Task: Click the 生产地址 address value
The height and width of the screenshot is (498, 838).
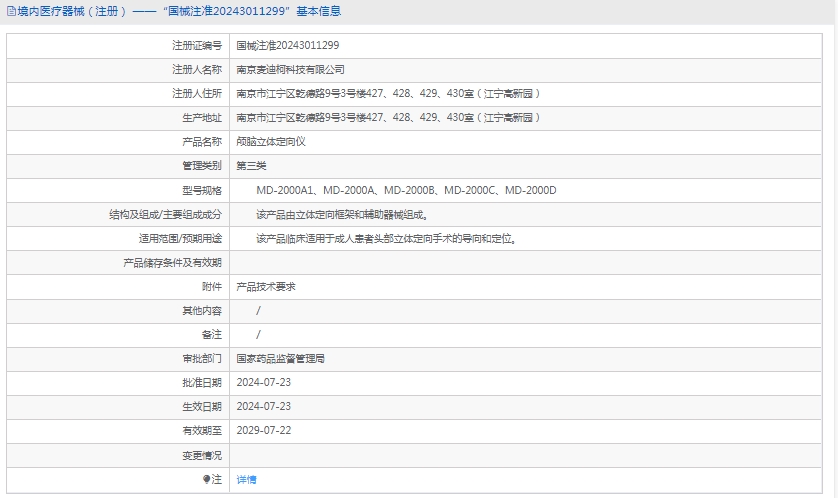Action: (x=388, y=118)
